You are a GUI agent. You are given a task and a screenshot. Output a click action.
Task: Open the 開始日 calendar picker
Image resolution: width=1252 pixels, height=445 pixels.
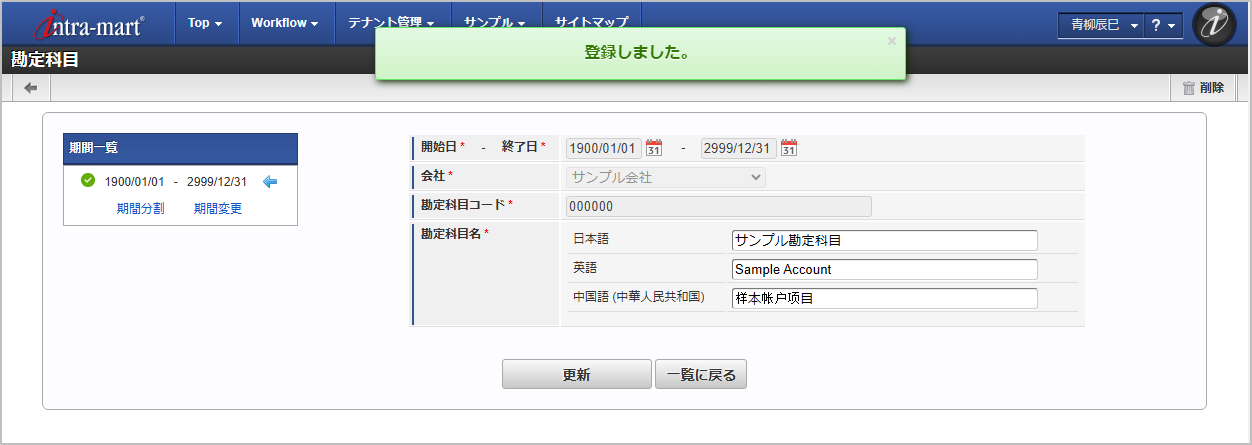654,148
